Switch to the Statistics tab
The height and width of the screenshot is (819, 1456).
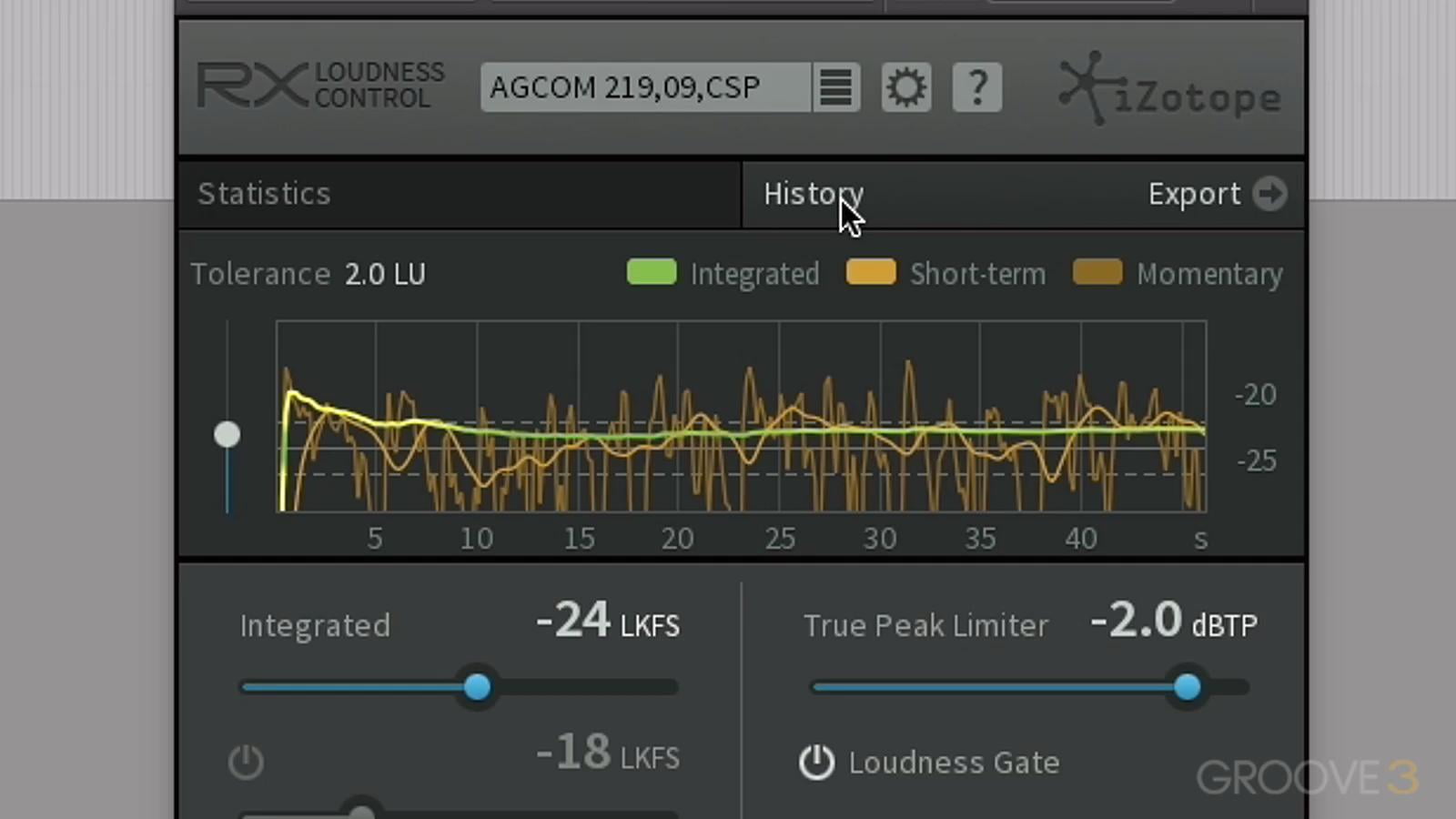click(x=460, y=194)
